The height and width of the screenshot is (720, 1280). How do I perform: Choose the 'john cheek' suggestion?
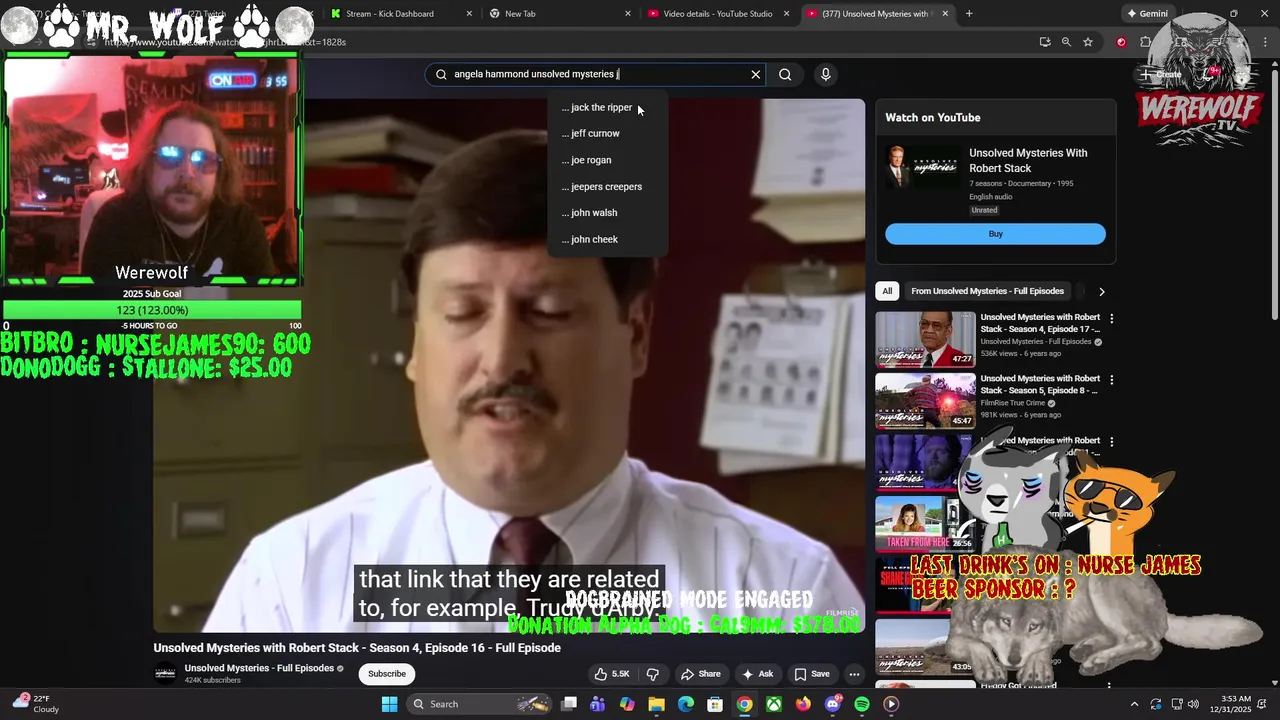(606, 239)
